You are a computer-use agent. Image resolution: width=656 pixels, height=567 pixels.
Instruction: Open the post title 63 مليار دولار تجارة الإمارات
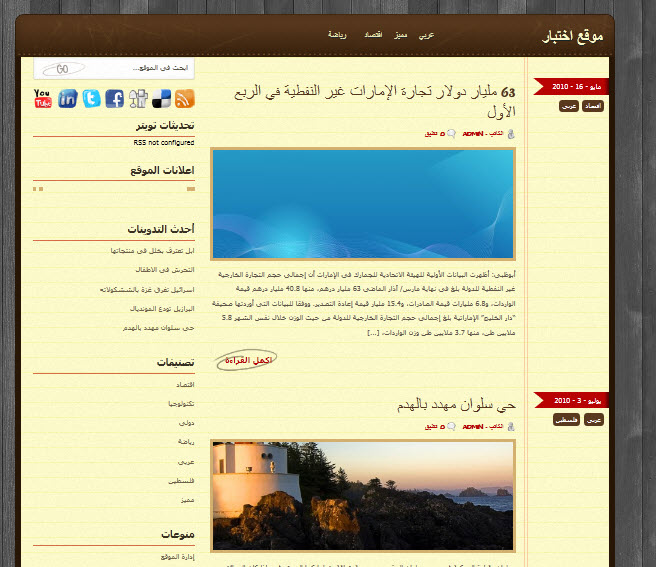click(x=374, y=101)
